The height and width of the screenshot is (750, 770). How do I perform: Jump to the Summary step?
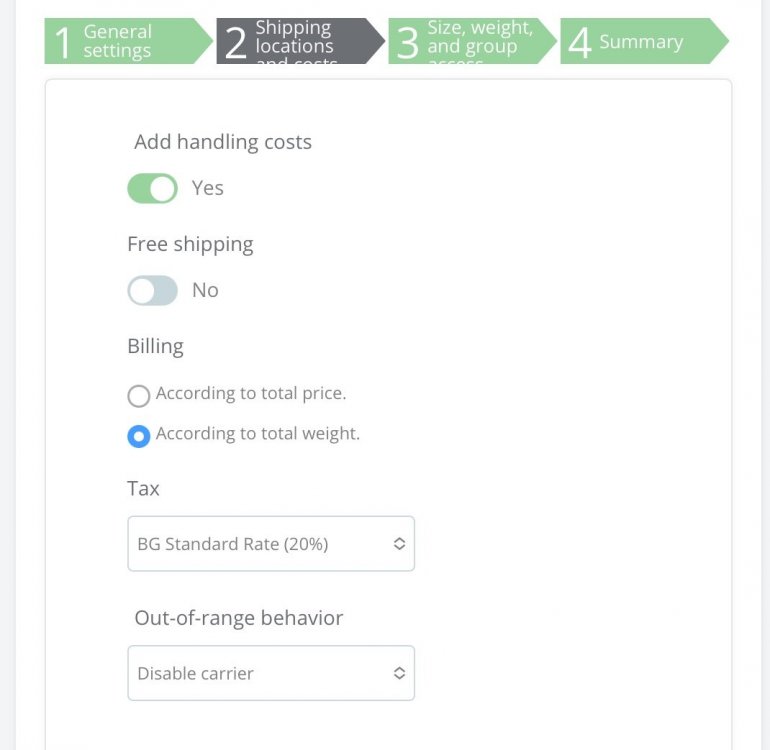(x=641, y=42)
